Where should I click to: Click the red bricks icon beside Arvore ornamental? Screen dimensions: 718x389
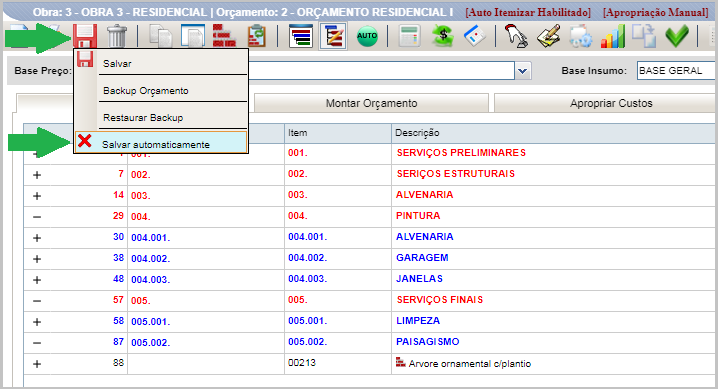click(401, 362)
